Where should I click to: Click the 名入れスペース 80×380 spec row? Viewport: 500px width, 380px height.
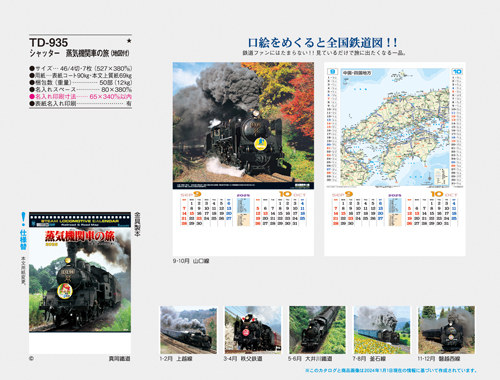tap(80, 89)
